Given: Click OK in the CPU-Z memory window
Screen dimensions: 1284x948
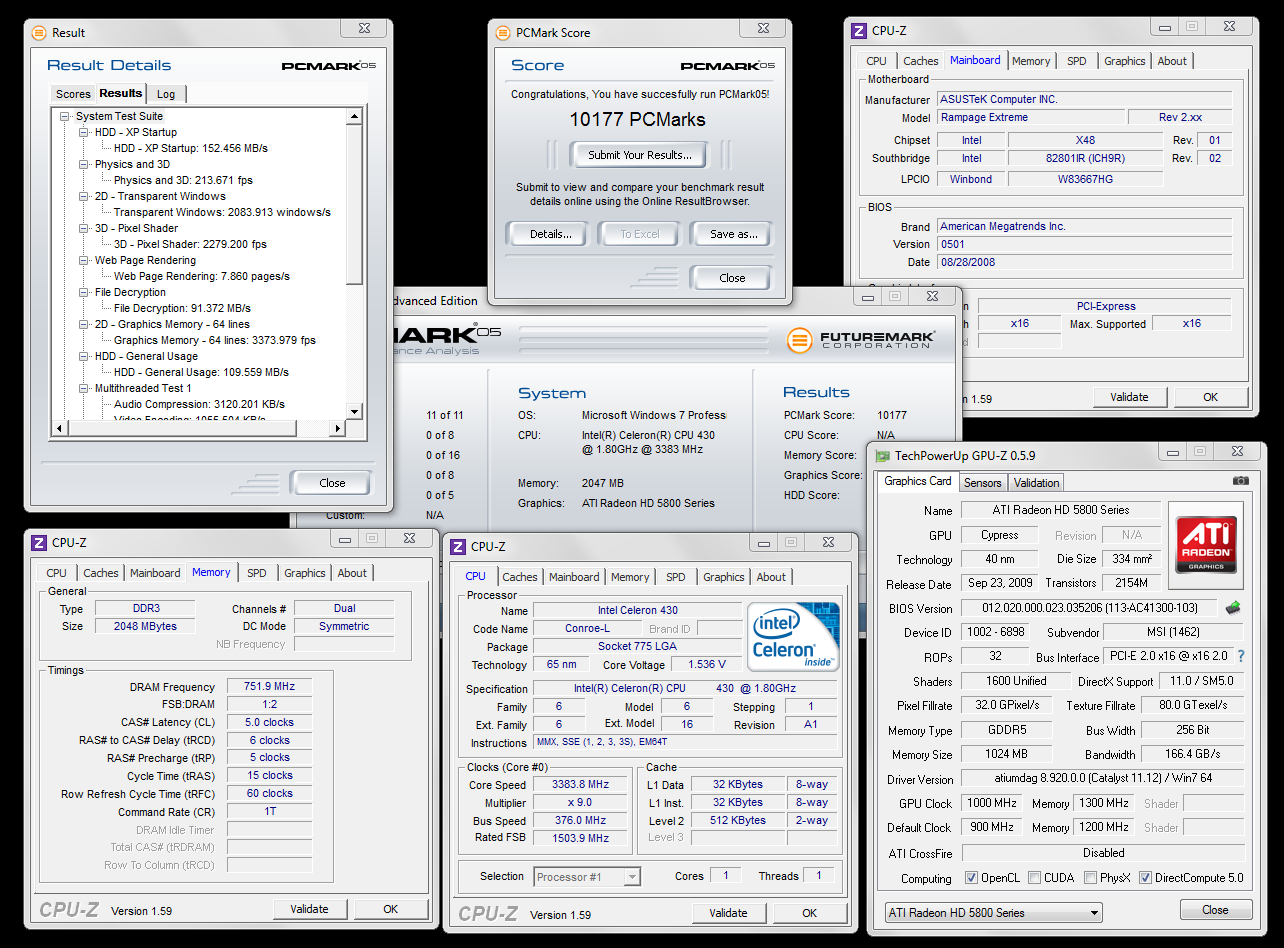Looking at the screenshot, I should (x=390, y=909).
